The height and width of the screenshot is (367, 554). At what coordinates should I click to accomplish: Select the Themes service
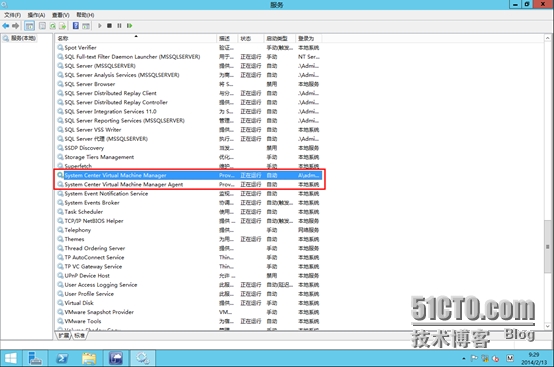[x=189, y=239]
